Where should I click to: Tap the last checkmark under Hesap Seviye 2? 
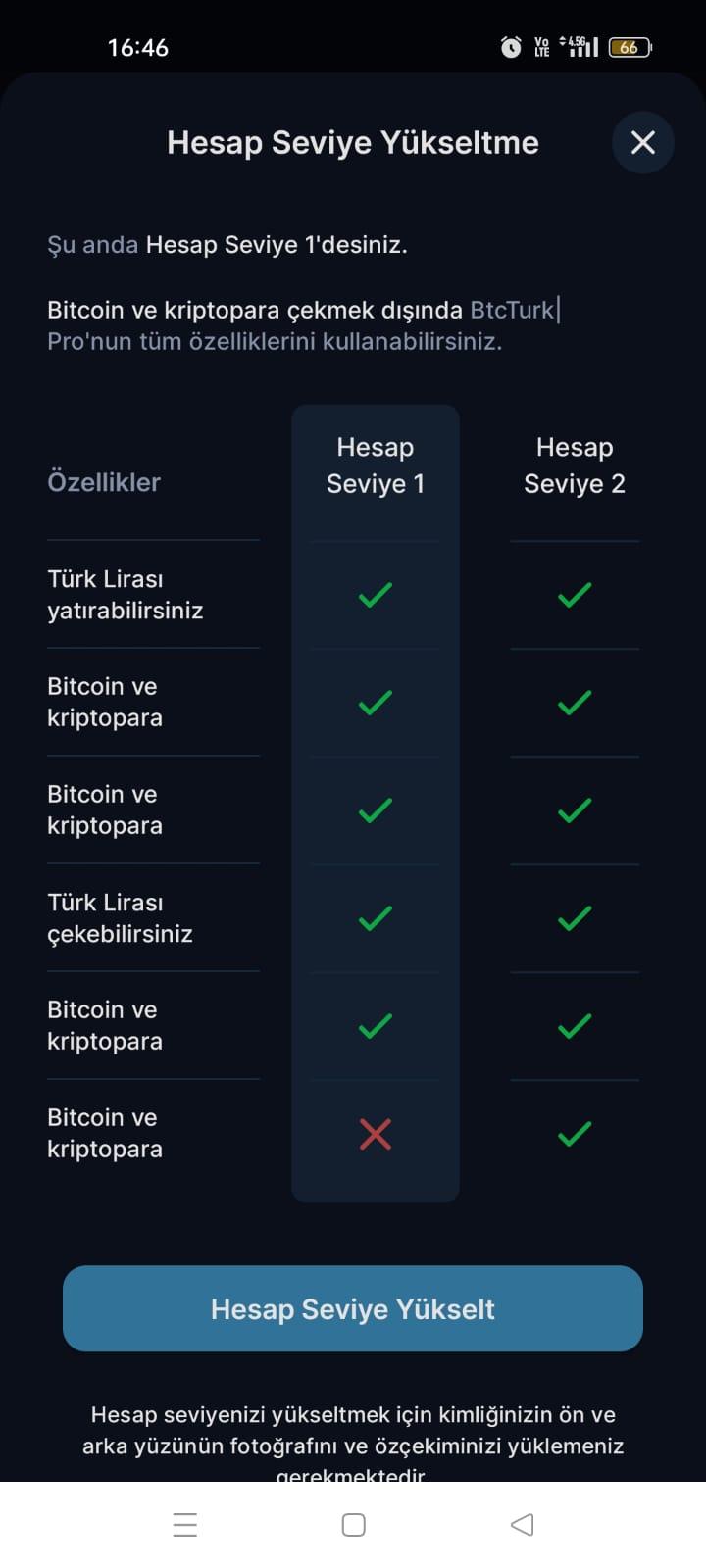(575, 1134)
